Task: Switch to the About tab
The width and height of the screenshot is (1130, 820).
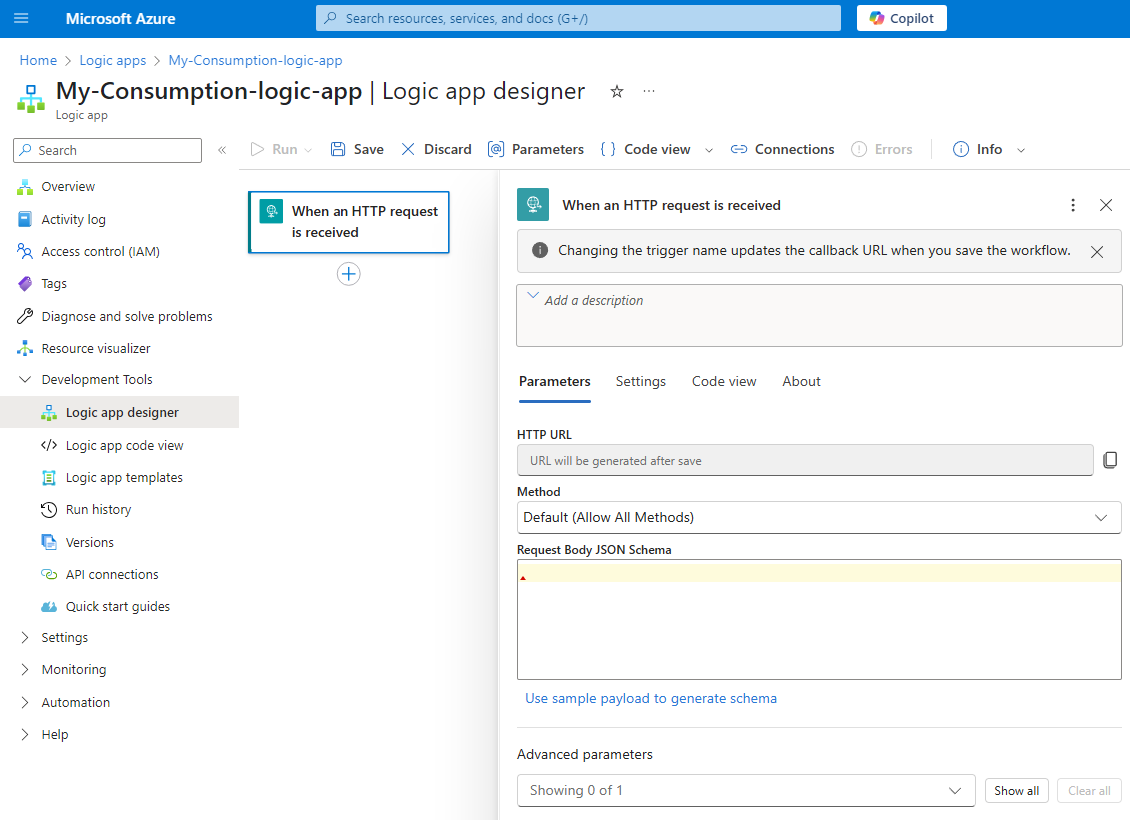Action: point(801,382)
